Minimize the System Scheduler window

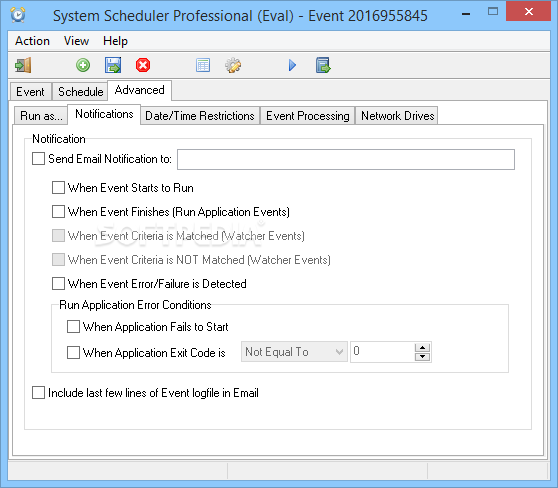tap(466, 13)
